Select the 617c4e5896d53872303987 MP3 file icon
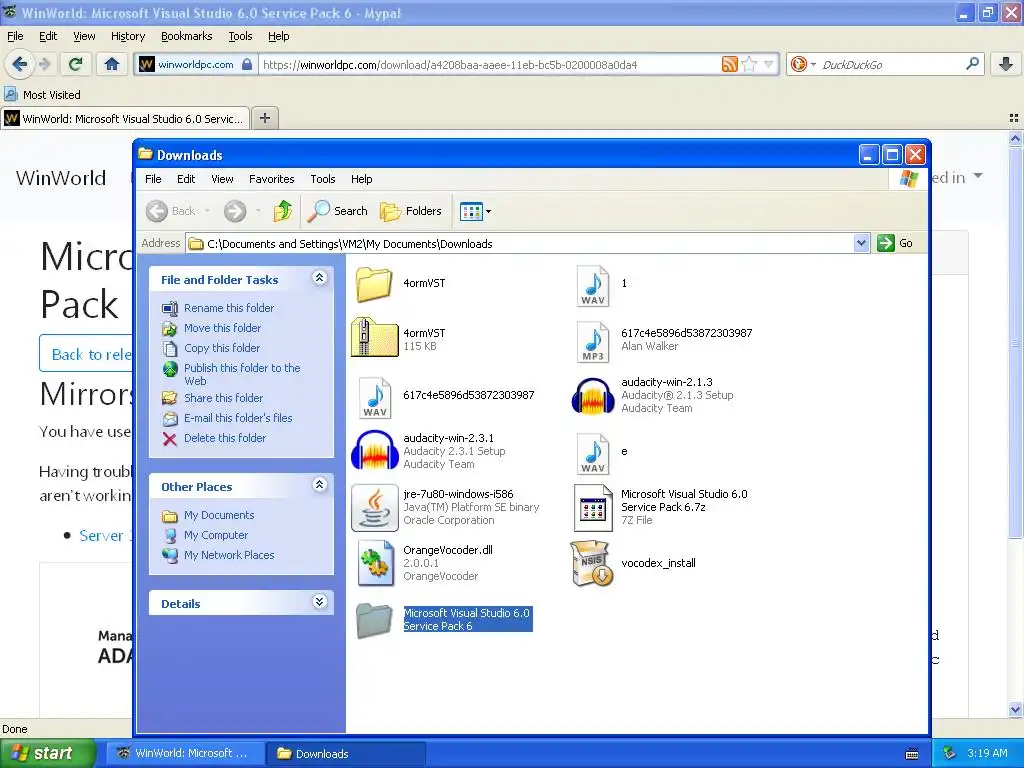This screenshot has width=1024, height=768. (x=593, y=342)
